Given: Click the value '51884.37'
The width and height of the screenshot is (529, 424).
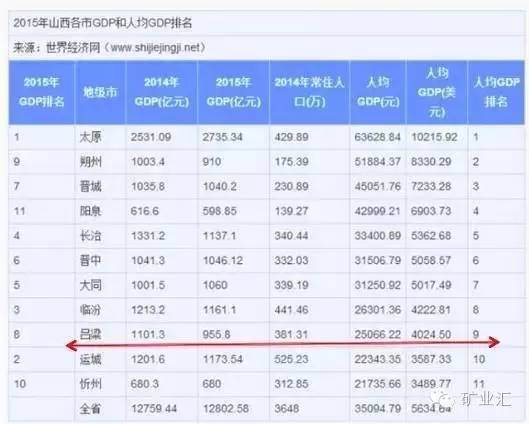Looking at the screenshot, I should tap(378, 162).
